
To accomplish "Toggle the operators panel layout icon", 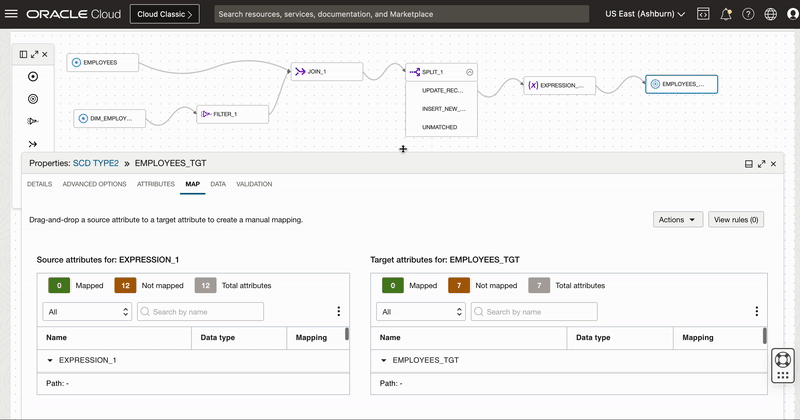I will (x=23, y=54).
